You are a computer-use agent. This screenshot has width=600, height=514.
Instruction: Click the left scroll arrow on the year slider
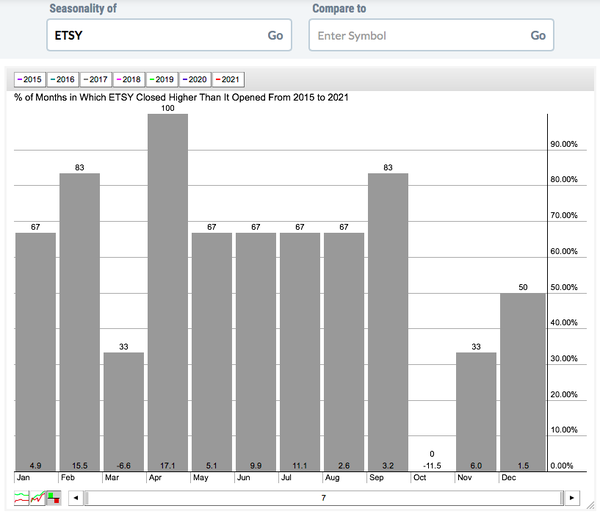click(x=76, y=497)
